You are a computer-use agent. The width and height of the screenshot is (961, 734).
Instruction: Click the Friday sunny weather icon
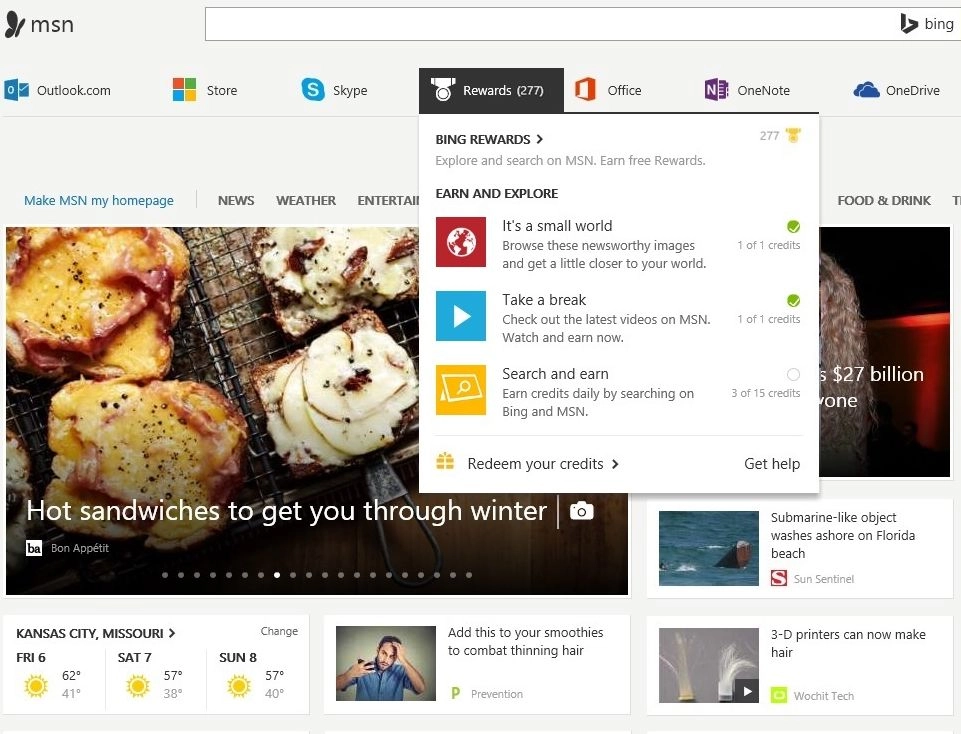pos(36,685)
